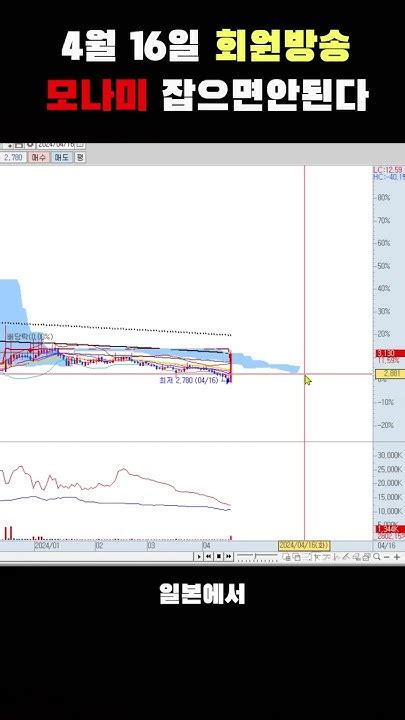The width and height of the screenshot is (405, 720).
Task: Click the 매도 sell button
Action: pos(61,157)
